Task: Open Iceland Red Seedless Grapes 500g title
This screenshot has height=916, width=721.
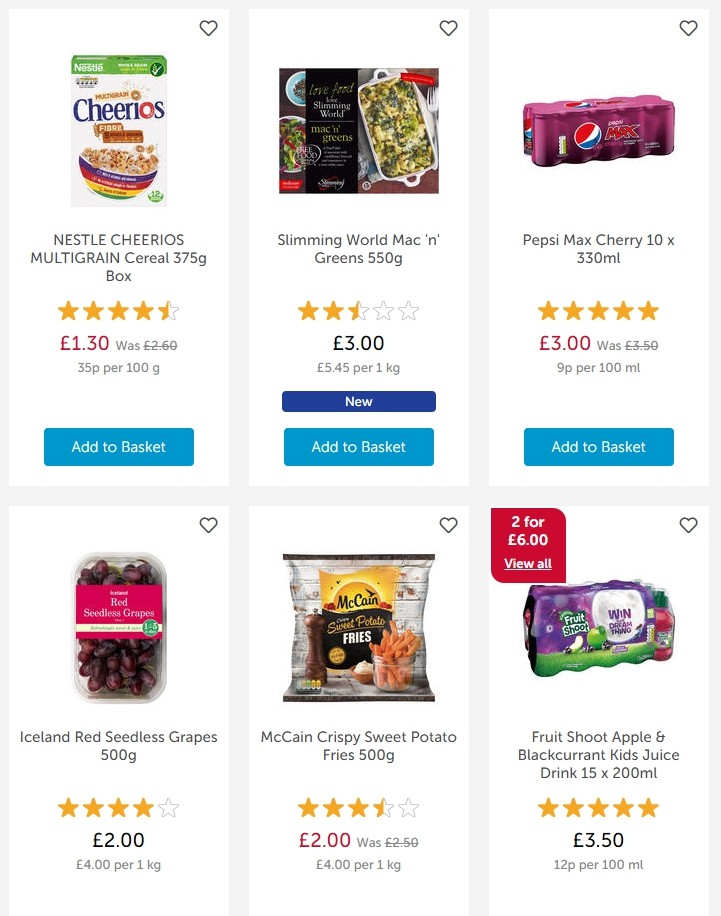Action: (x=119, y=746)
